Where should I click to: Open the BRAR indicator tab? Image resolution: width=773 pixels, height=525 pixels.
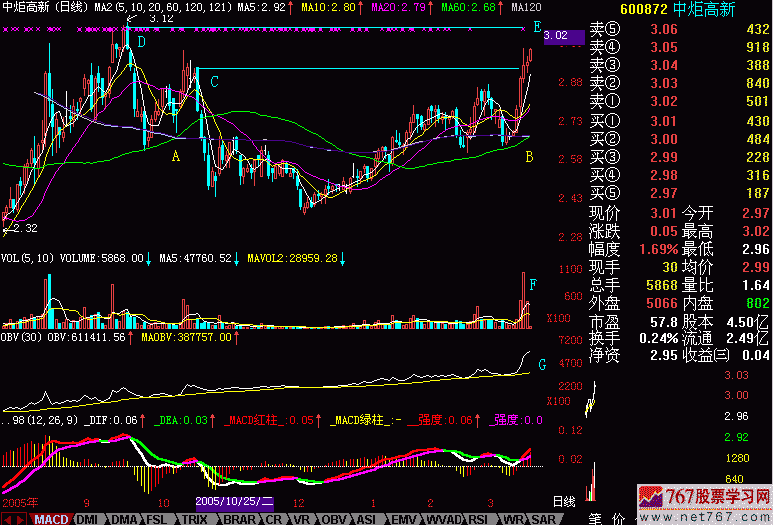tap(238, 519)
